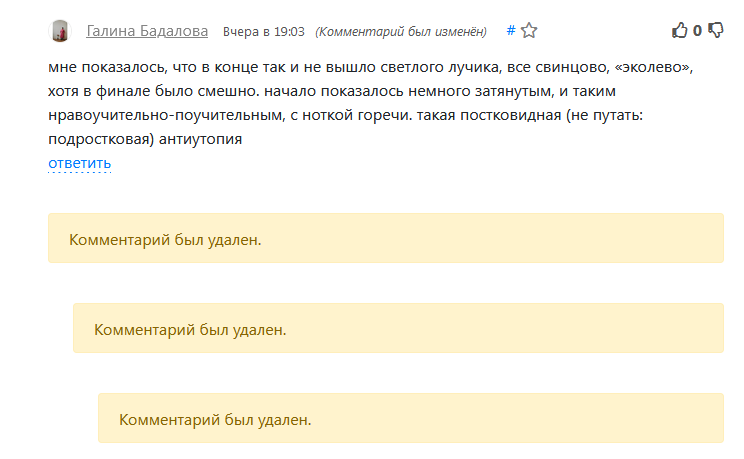Image resolution: width=744 pixels, height=459 pixels.
Task: Bookmark the comment with the star icon
Action: [x=529, y=31]
